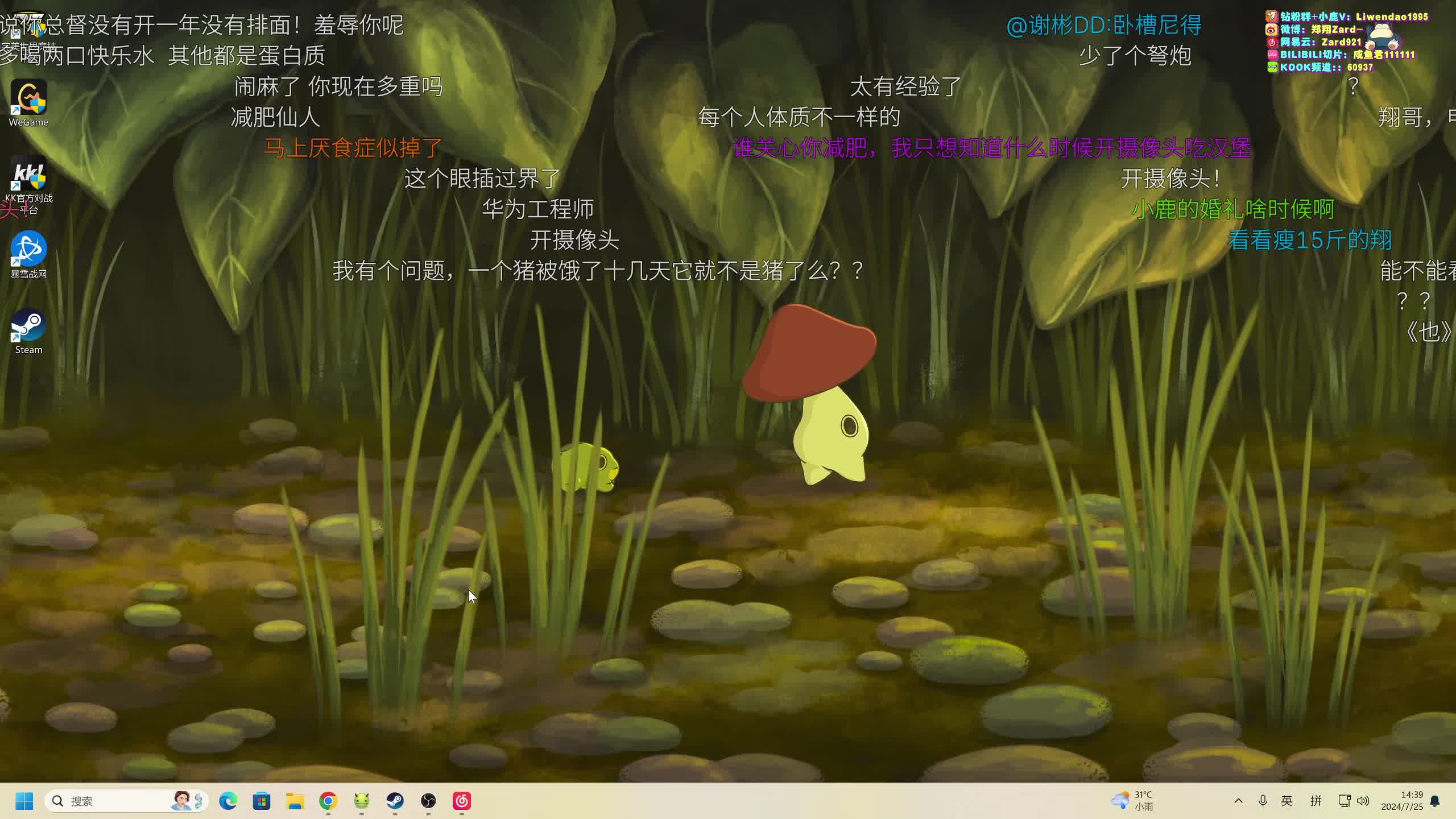The height and width of the screenshot is (819, 1456).
Task: Open NetEase Cloud Music from the taskbar
Action: click(x=462, y=801)
